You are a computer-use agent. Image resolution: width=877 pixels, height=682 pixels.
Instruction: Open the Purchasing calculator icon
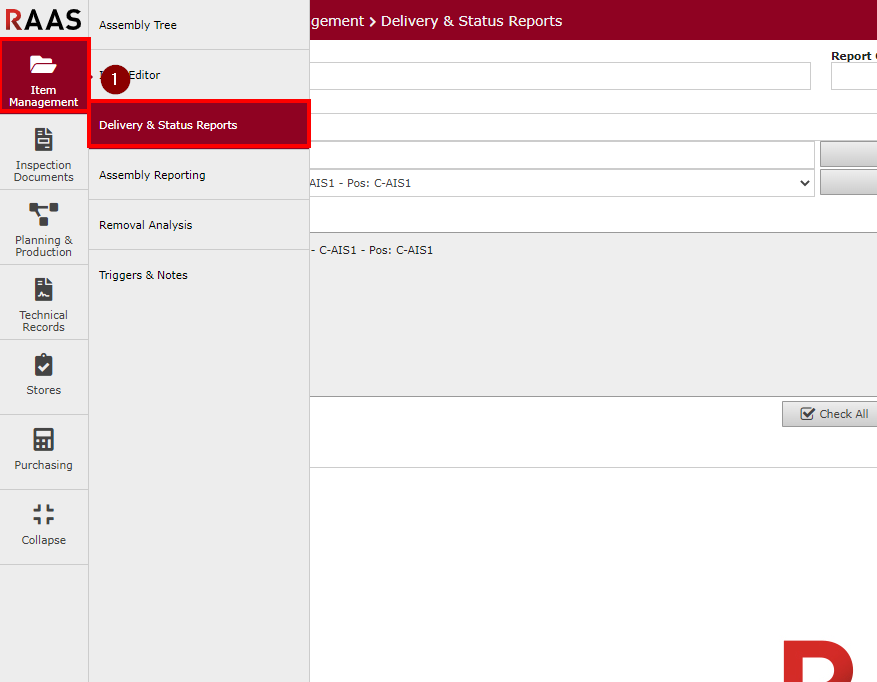click(x=43, y=440)
